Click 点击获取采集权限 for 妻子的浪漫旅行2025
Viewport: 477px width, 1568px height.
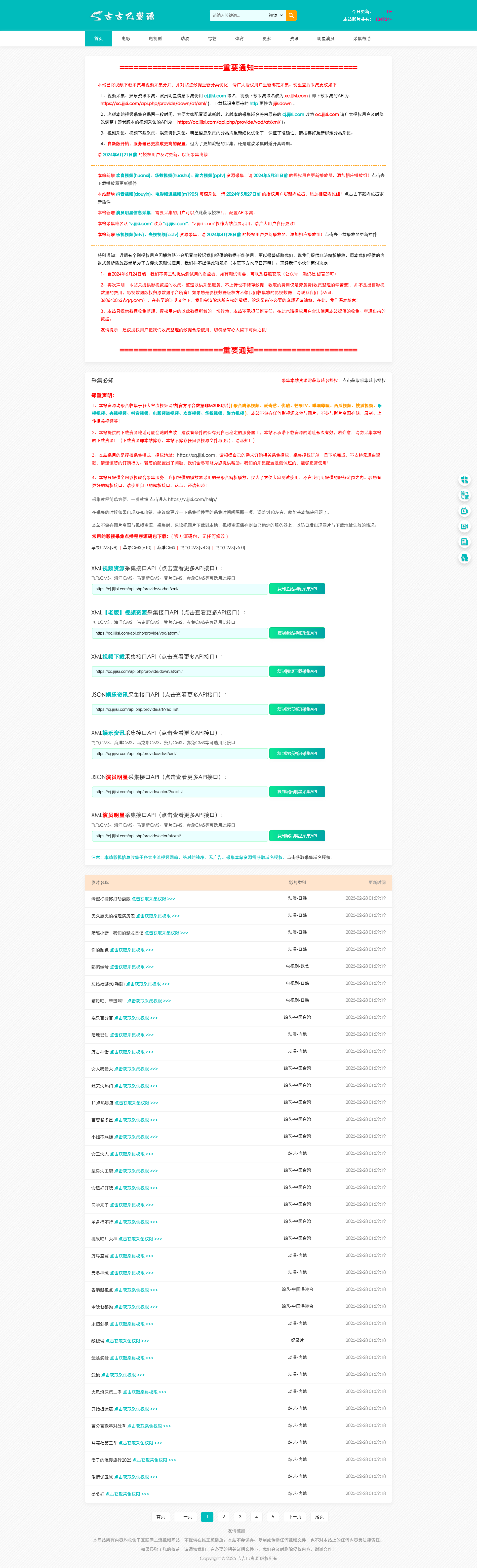point(155,1460)
